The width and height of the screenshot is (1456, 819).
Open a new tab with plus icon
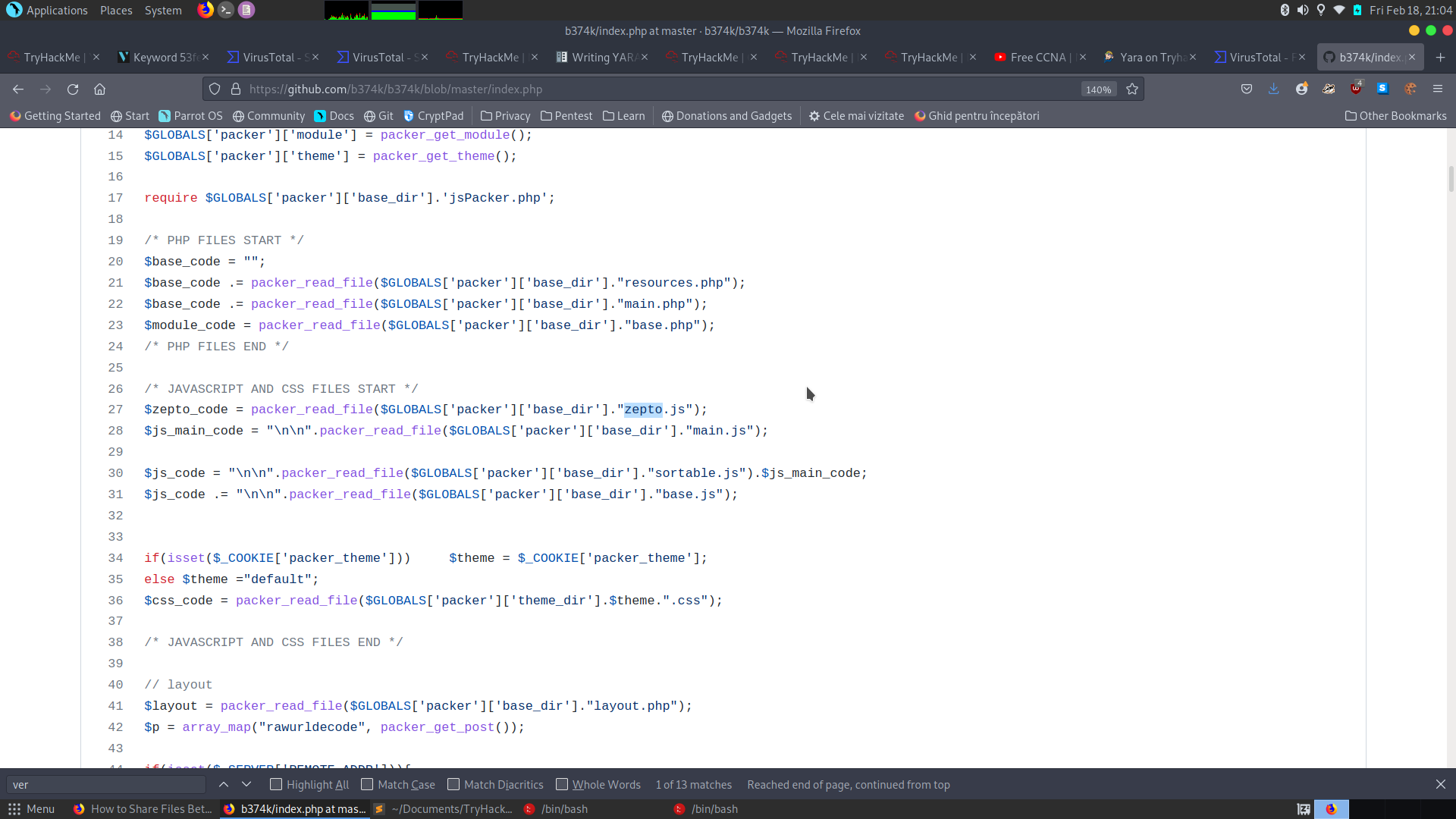[x=1440, y=58]
